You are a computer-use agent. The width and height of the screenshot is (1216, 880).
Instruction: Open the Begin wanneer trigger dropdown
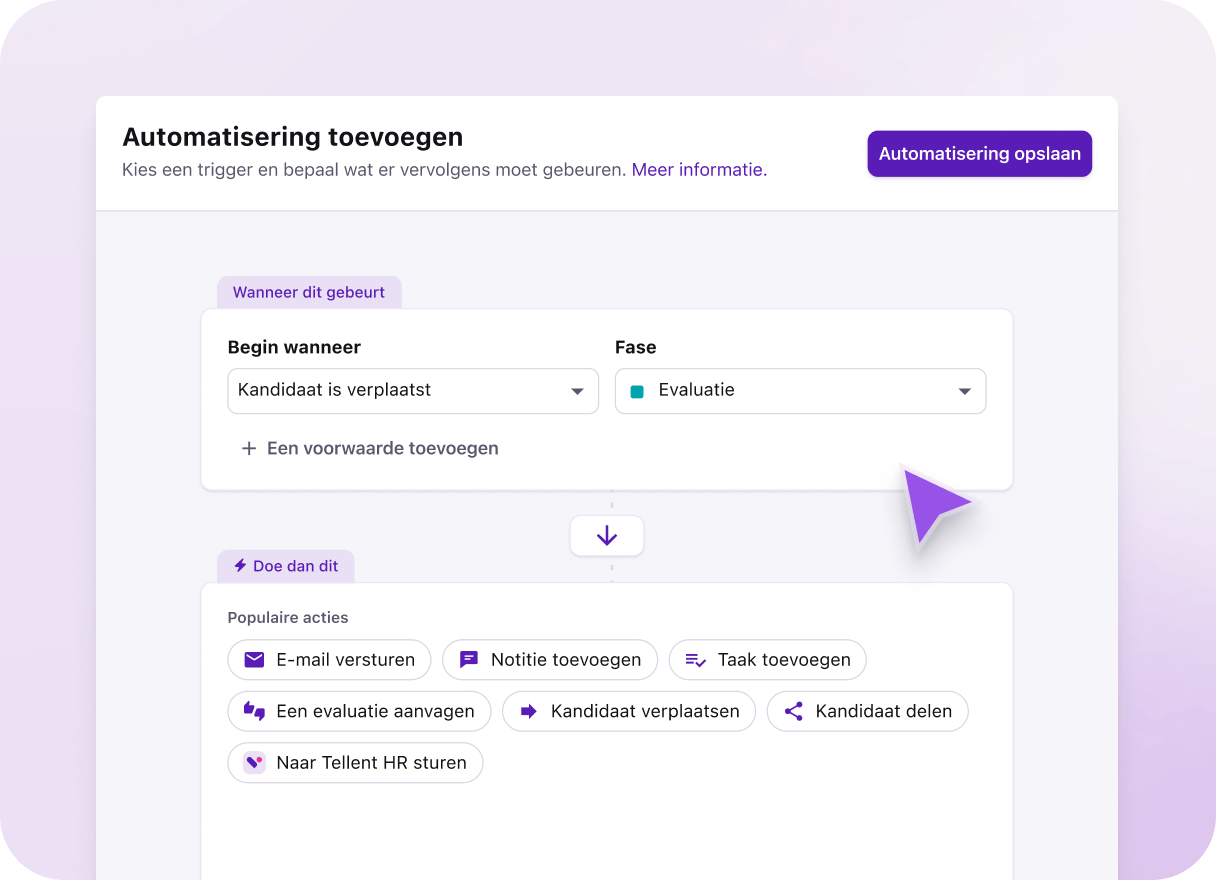pos(413,391)
